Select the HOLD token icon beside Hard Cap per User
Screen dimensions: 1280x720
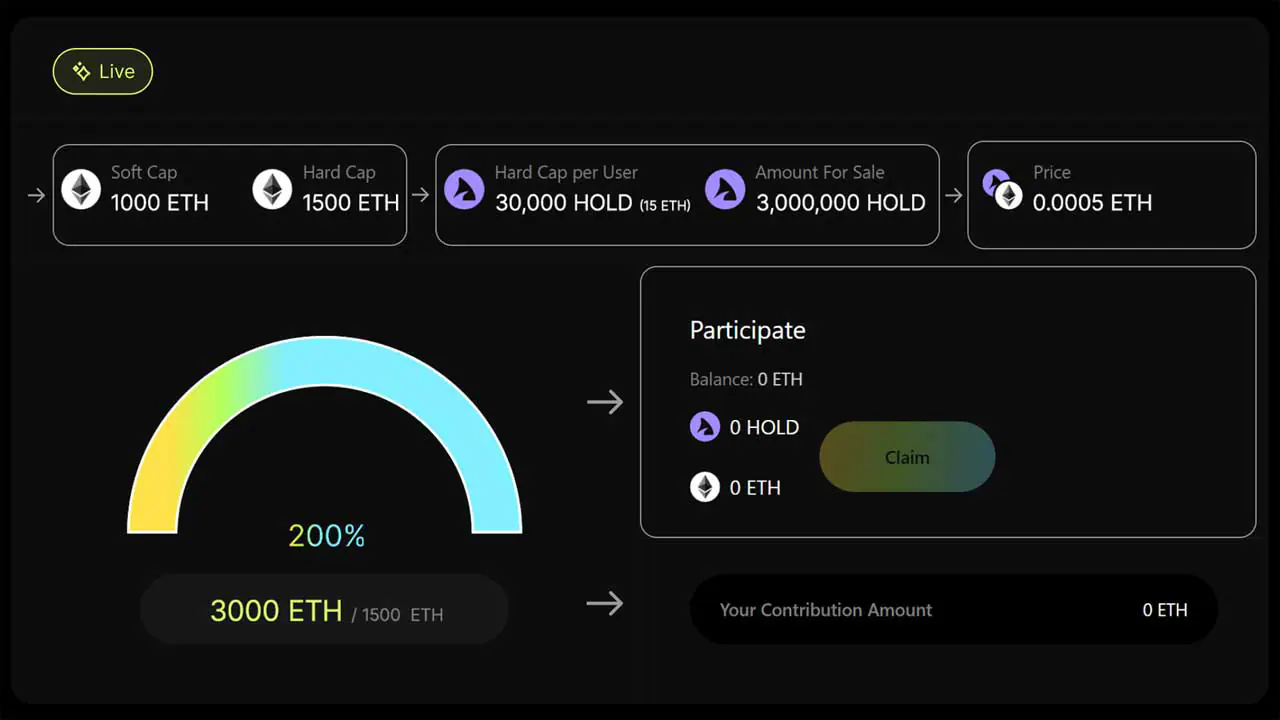[465, 189]
